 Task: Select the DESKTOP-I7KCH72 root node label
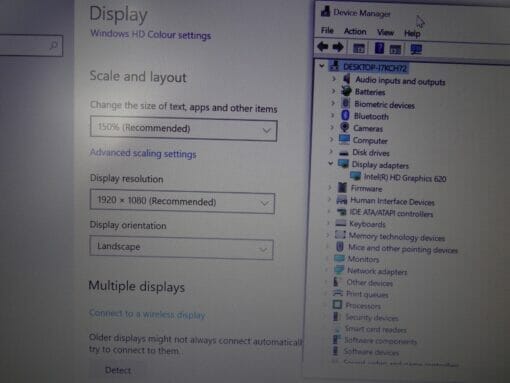click(x=375, y=67)
